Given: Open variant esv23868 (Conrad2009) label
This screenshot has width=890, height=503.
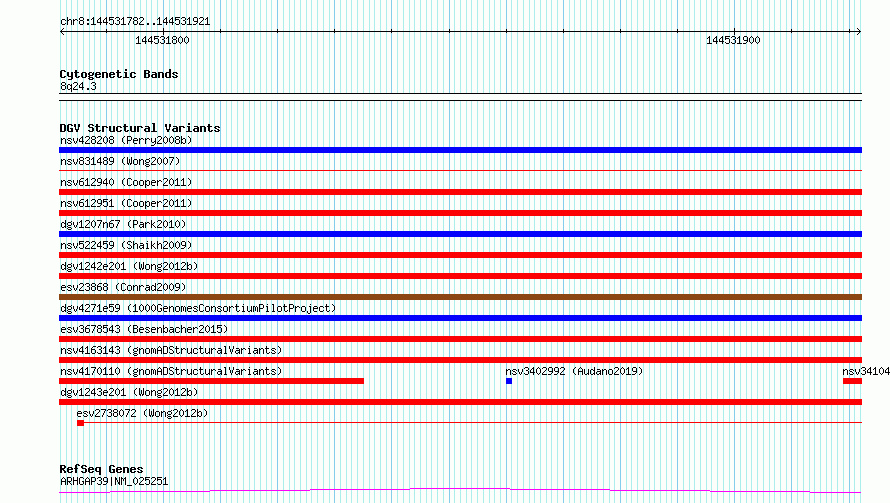Looking at the screenshot, I should (x=123, y=287).
